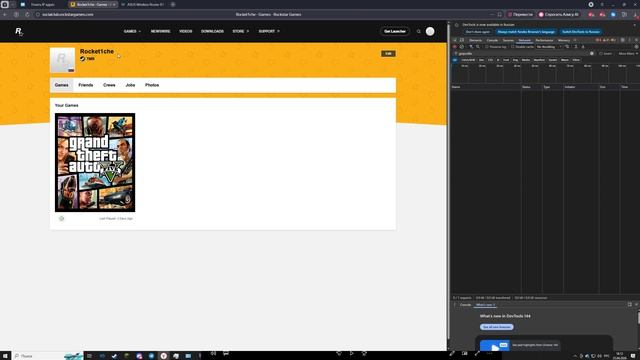Open the DevTools Elements tab
This screenshot has width=640, height=360.
click(x=476, y=40)
